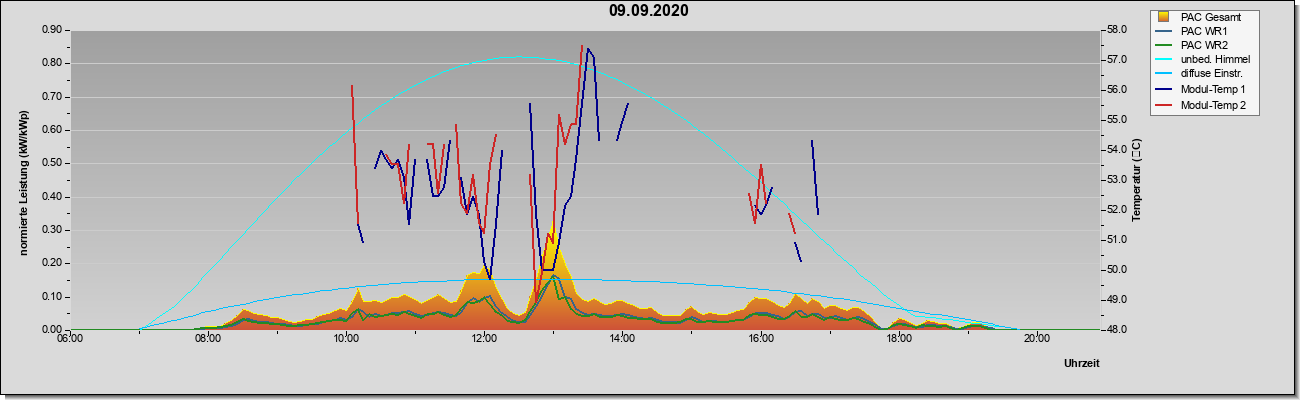Click the 0.30 left axis value
Image resolution: width=1300 pixels, height=400 pixels.
[52, 230]
